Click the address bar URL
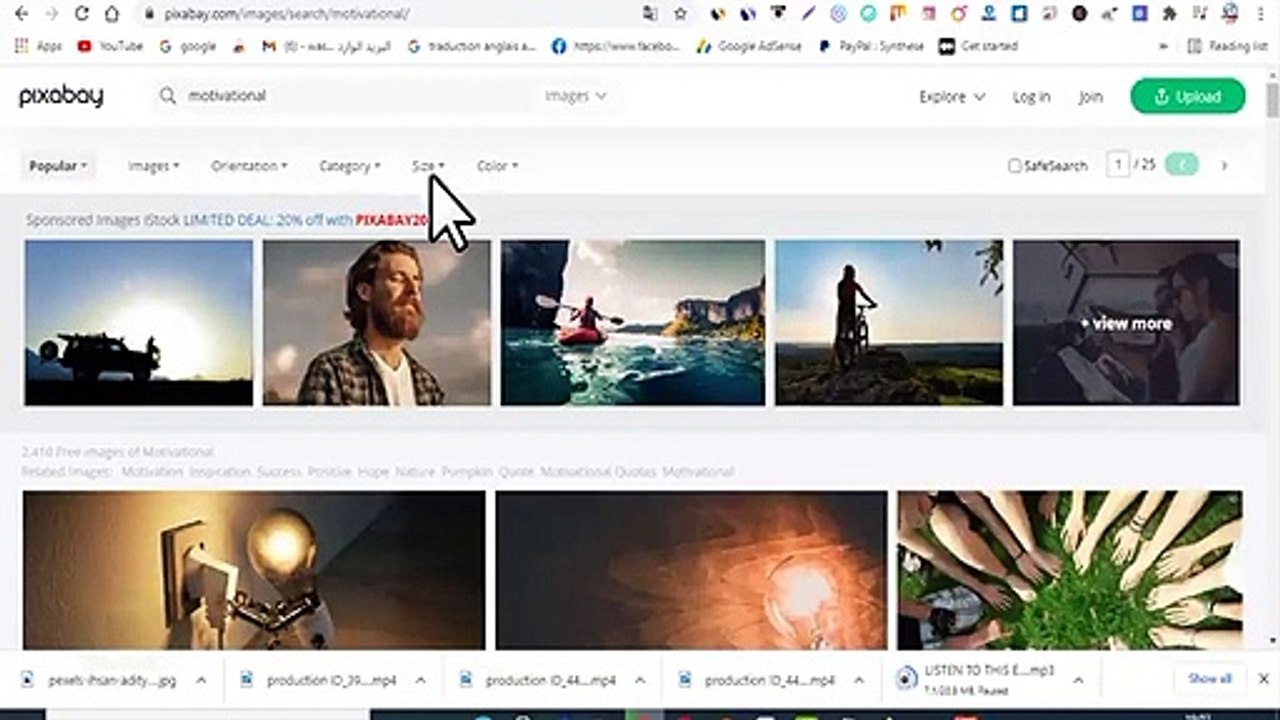The image size is (1280, 720). pyautogui.click(x=288, y=14)
